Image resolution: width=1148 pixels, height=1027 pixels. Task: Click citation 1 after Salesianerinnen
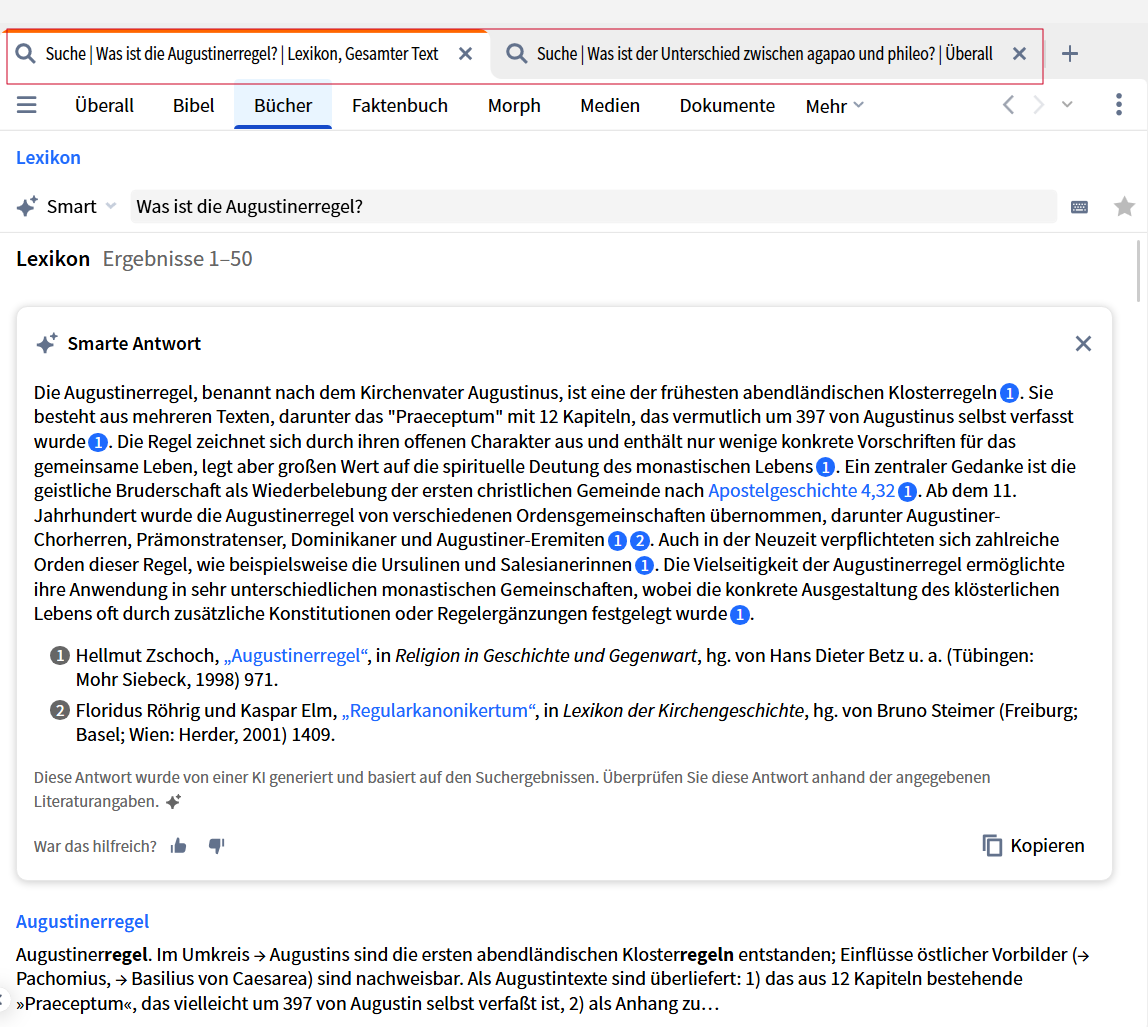(x=644, y=566)
